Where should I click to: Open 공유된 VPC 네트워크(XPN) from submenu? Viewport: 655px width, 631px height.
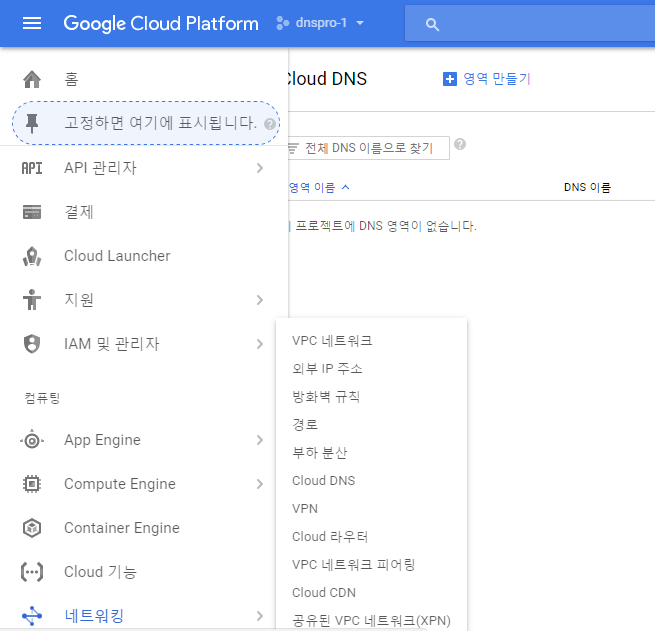[x=371, y=621]
